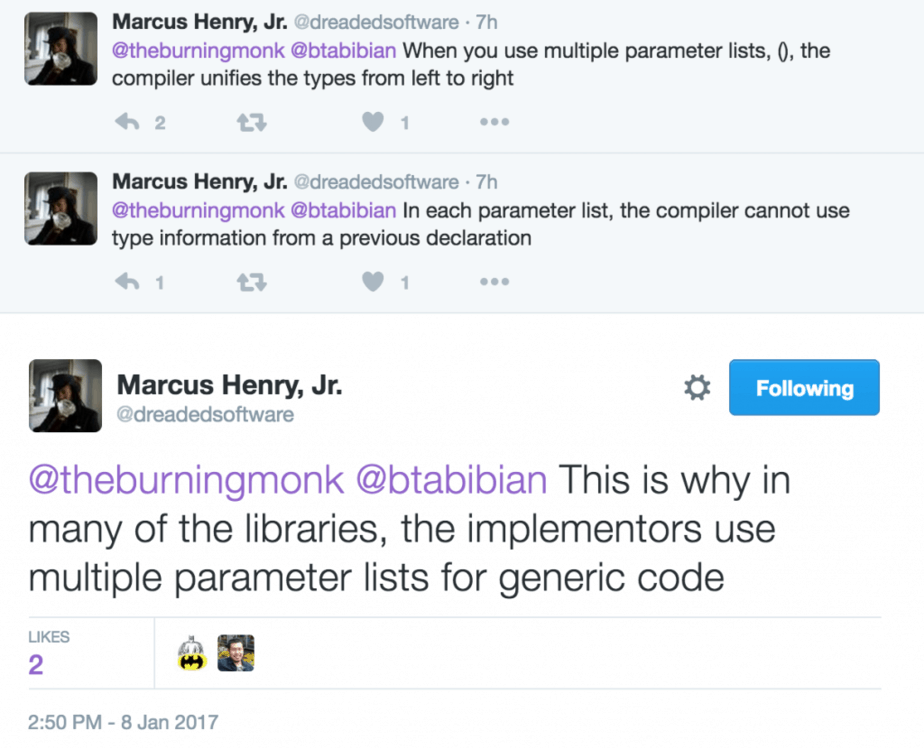Open the more options menu on first tweet

point(494,122)
